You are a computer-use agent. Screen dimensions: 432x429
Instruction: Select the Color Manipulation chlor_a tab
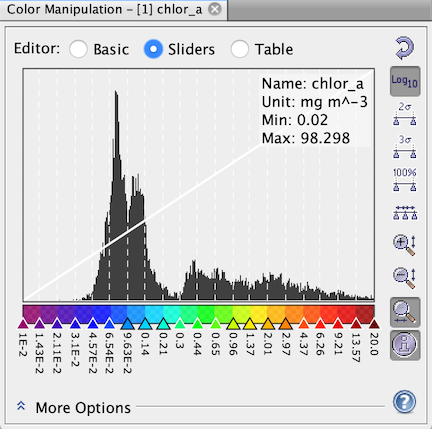tap(104, 9)
